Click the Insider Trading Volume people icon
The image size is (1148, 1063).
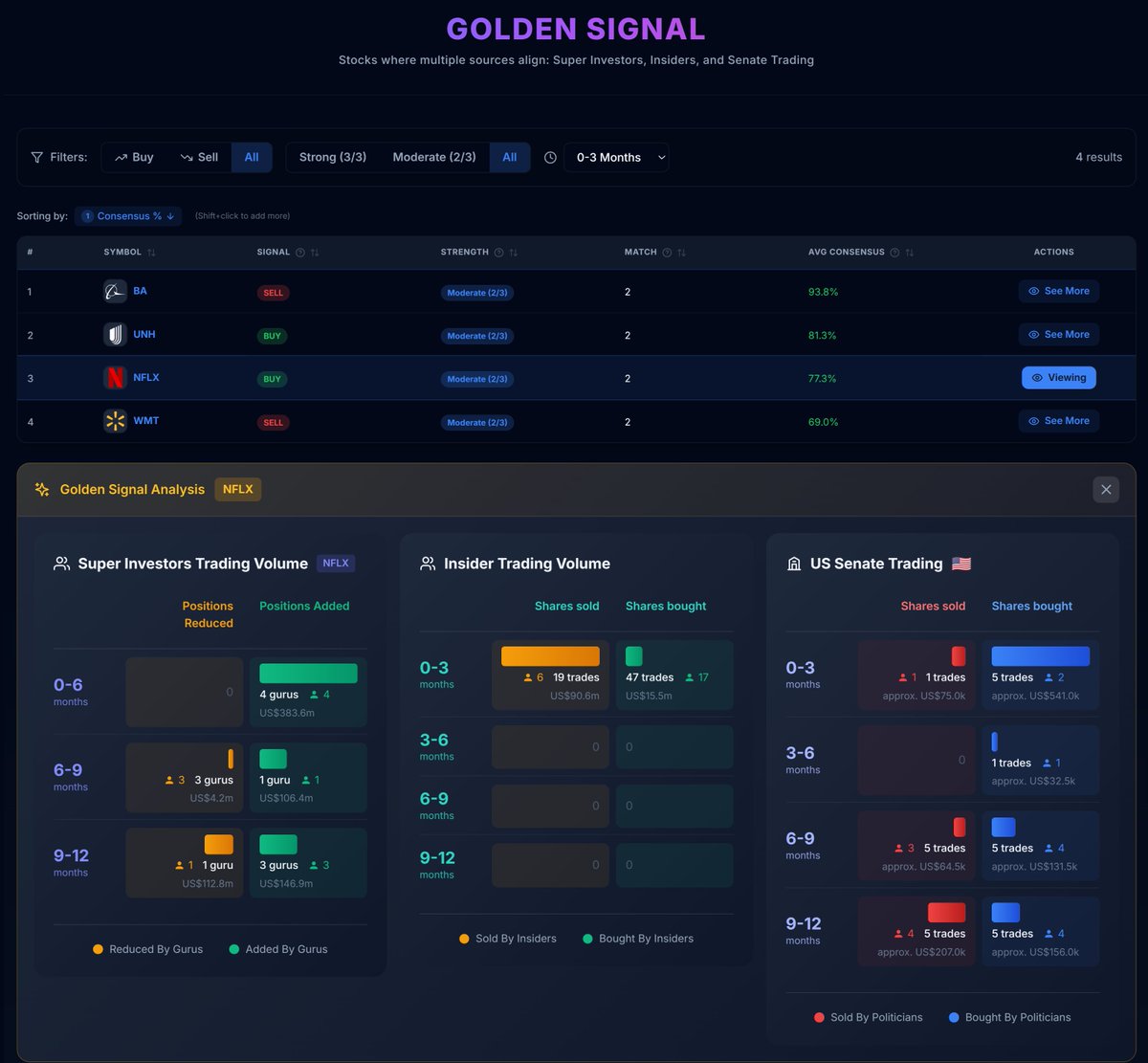click(428, 564)
